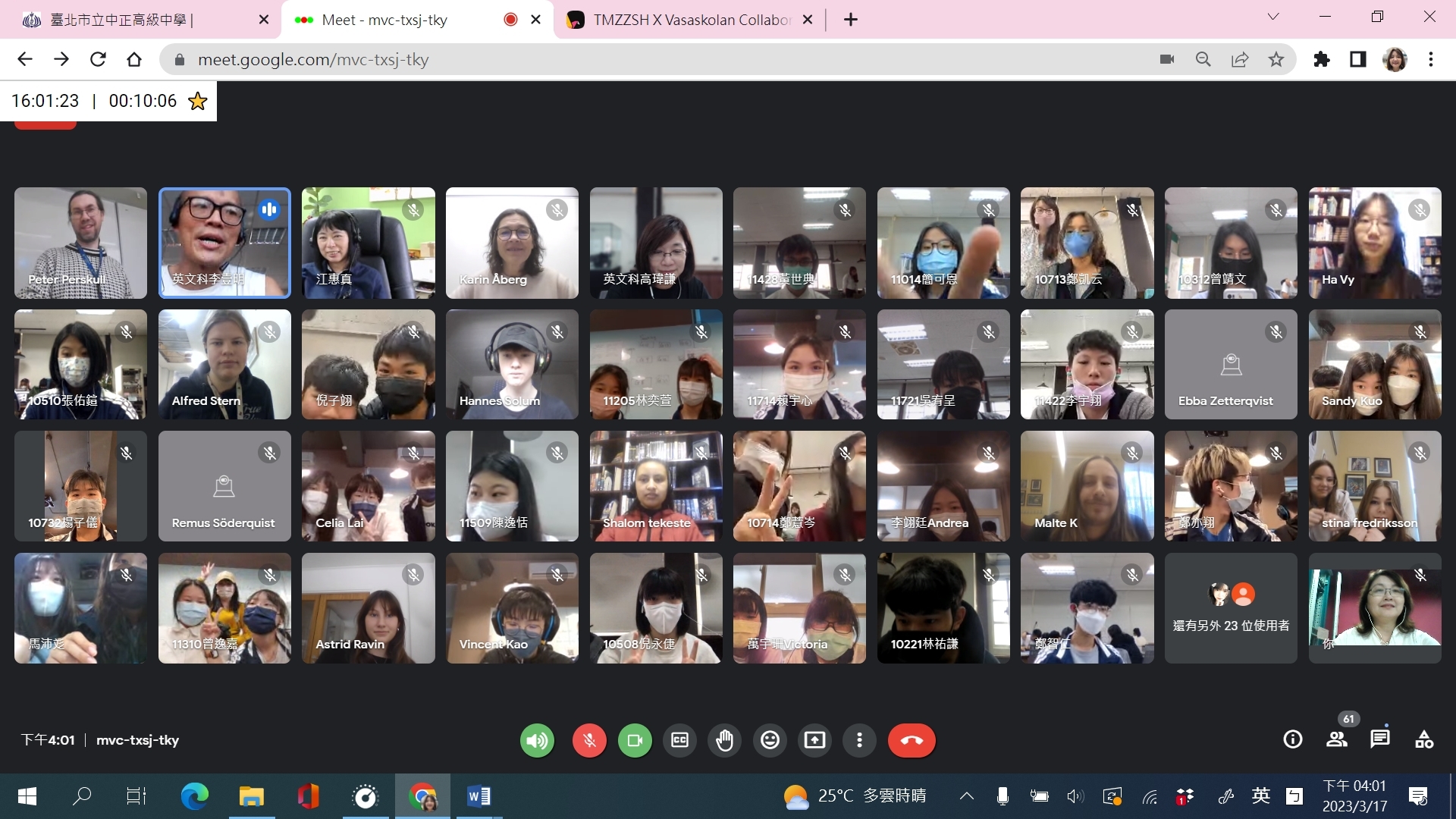The image size is (1456, 819).
Task: Show hidden system tray icons
Action: coord(966,795)
